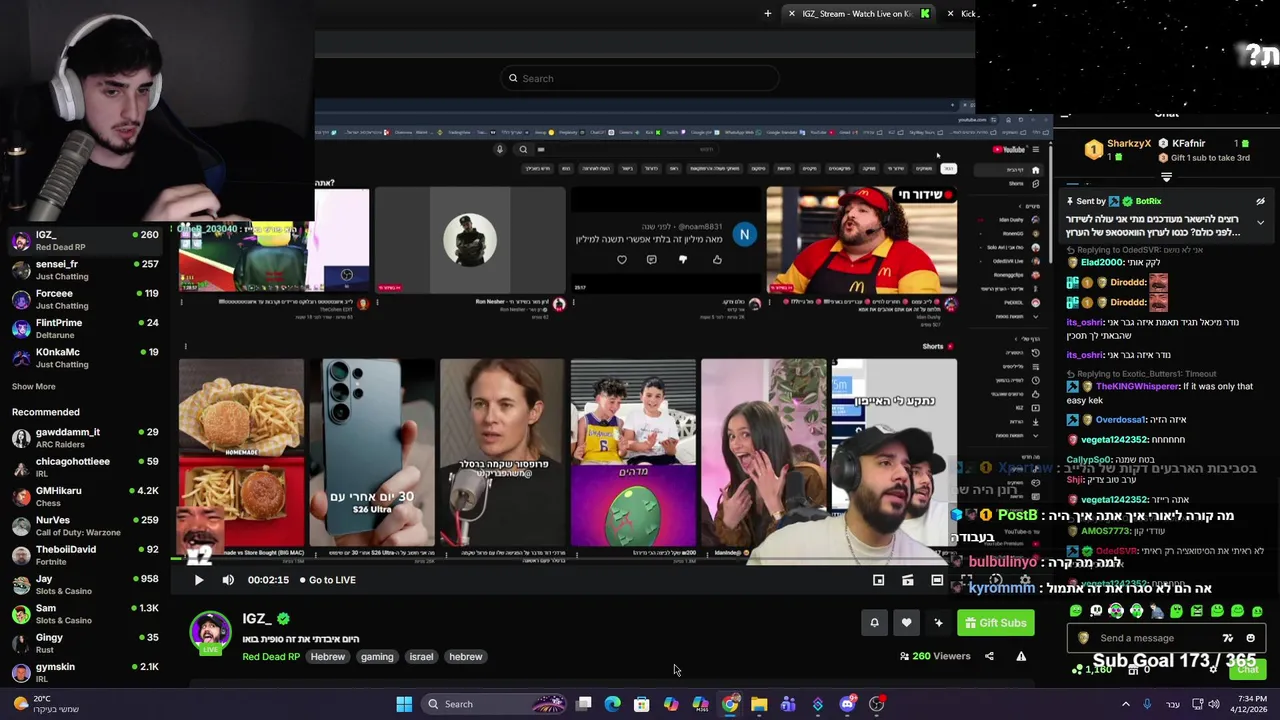Mute the stream volume speaker icon
Screen dimensions: 1280x720
pyautogui.click(x=228, y=580)
